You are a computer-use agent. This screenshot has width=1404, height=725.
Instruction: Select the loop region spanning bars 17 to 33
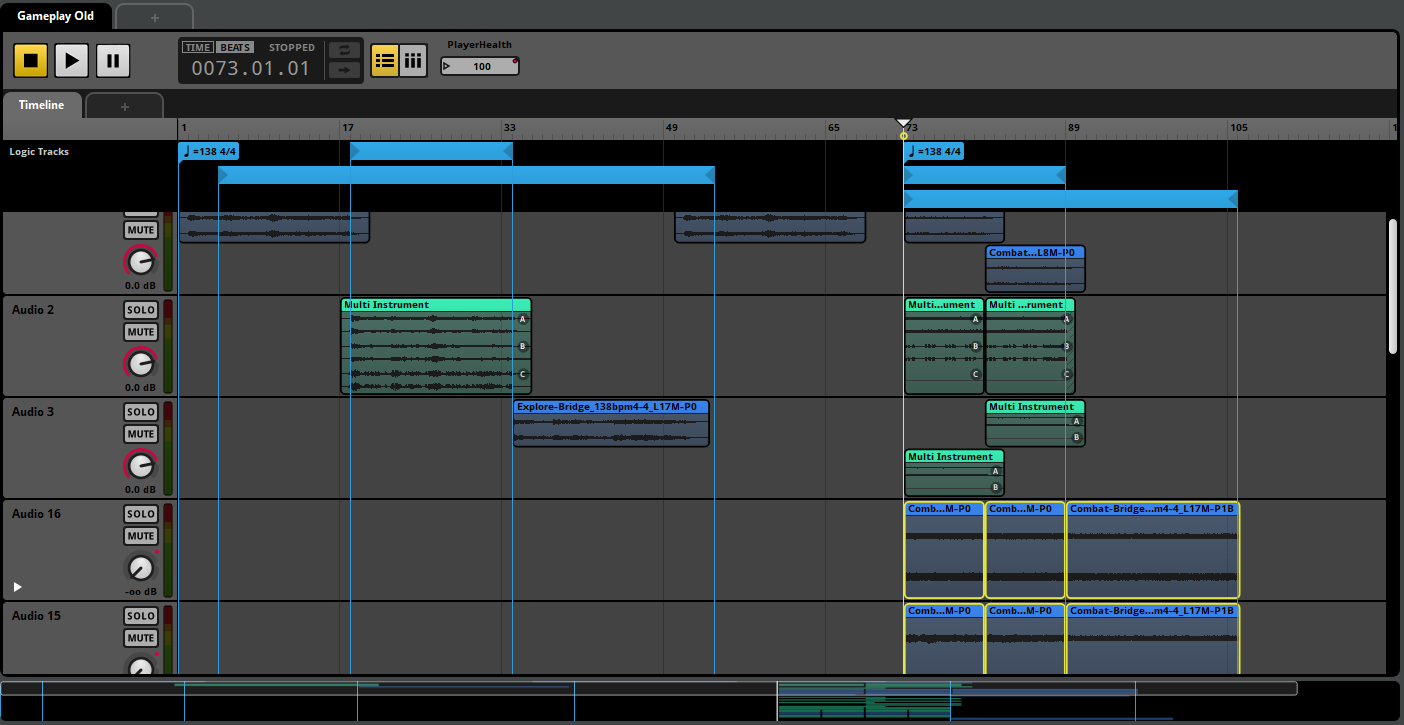(x=431, y=151)
